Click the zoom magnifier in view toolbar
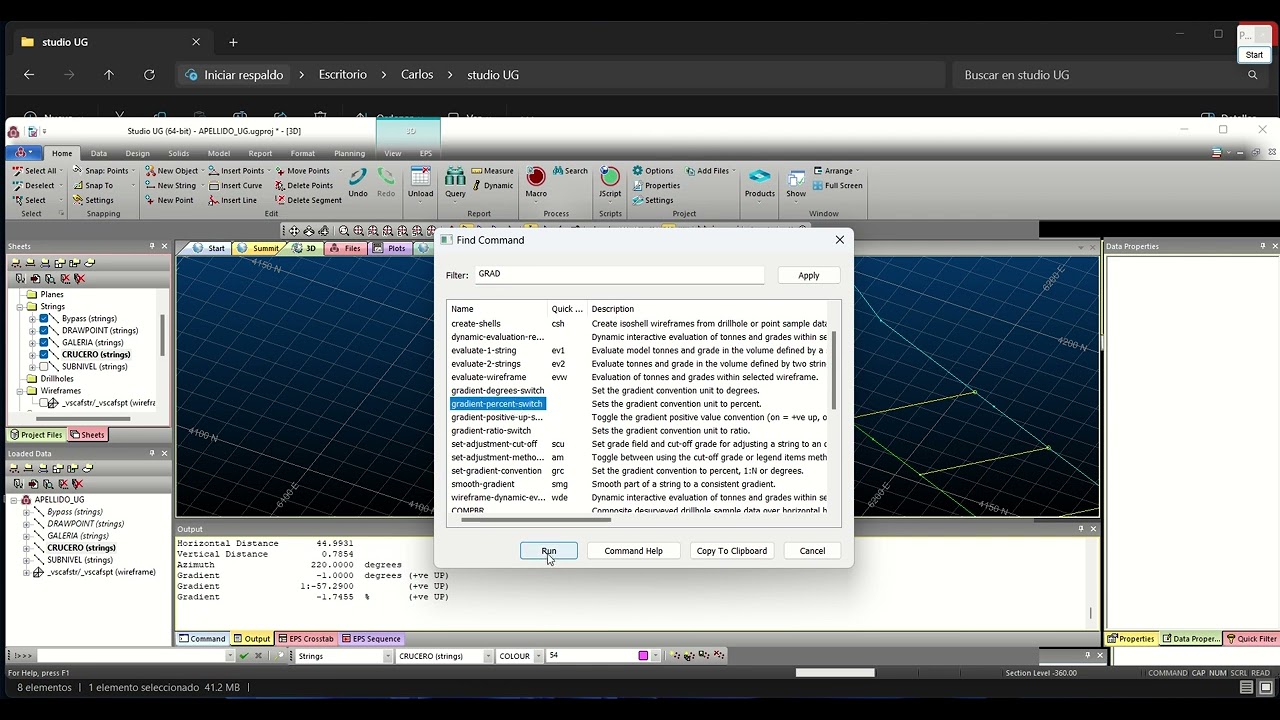This screenshot has width=1280, height=720. (344, 231)
